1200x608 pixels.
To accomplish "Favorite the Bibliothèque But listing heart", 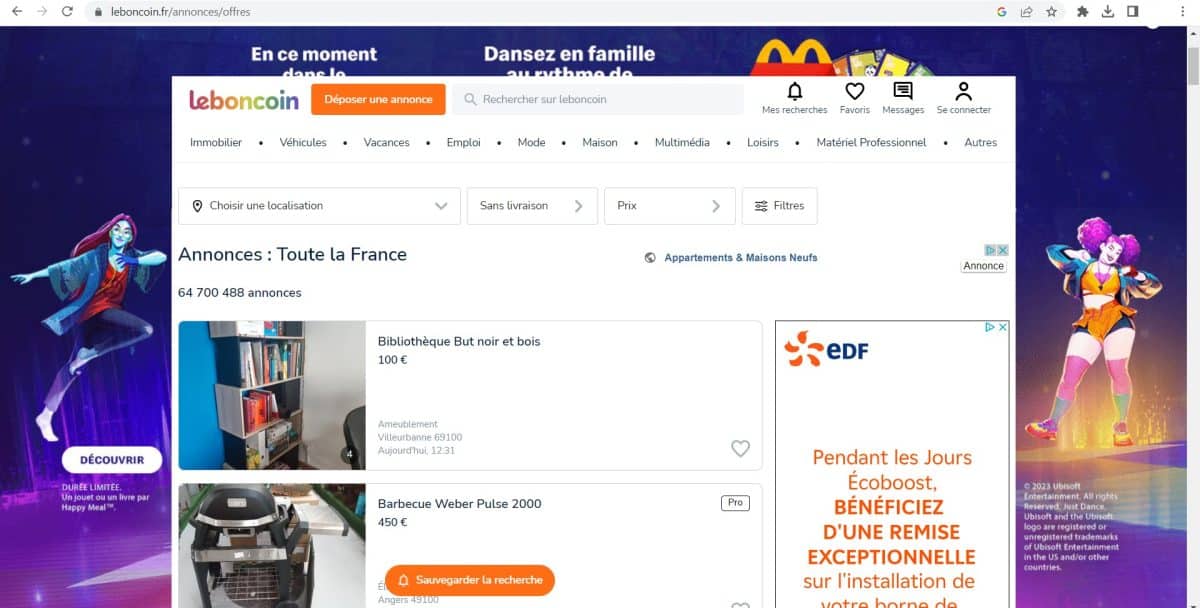I will (740, 449).
